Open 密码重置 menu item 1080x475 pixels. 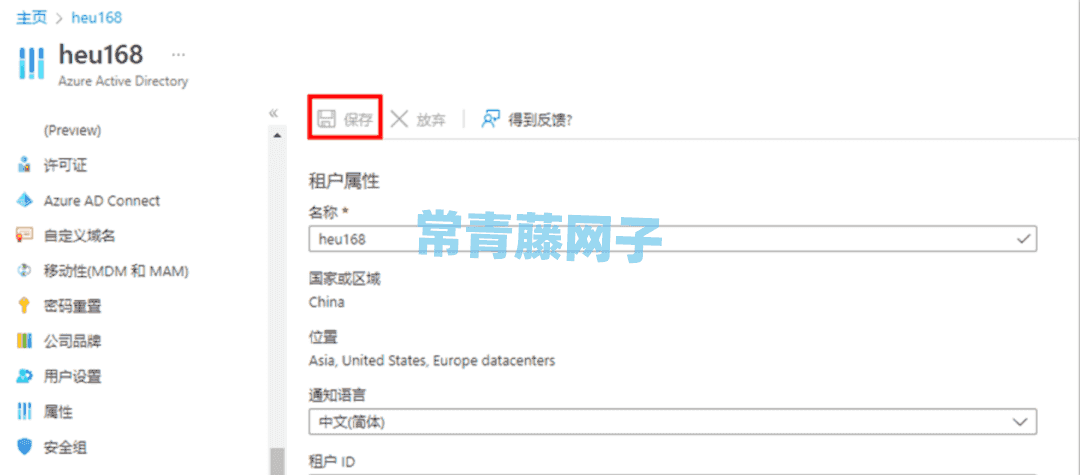[72, 306]
